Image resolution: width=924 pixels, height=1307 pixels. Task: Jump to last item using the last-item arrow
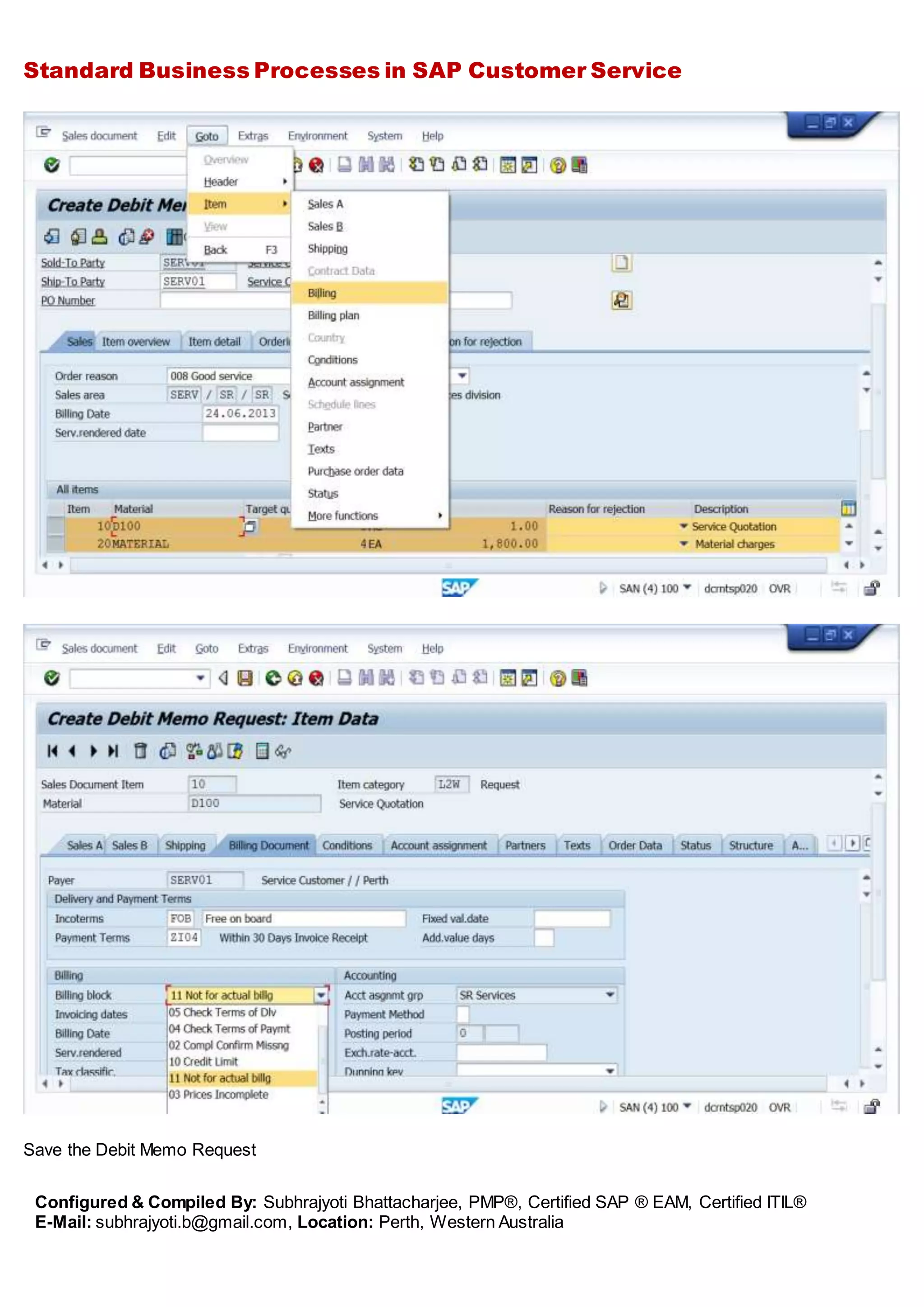coord(113,751)
